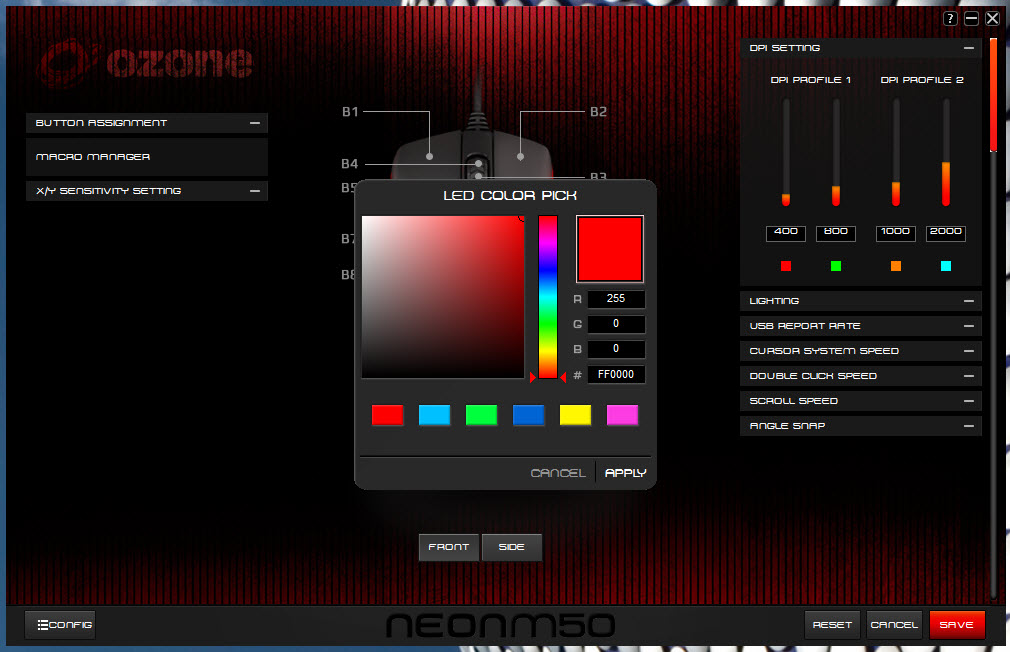Click the Reset button
The height and width of the screenshot is (652, 1010).
click(x=832, y=625)
